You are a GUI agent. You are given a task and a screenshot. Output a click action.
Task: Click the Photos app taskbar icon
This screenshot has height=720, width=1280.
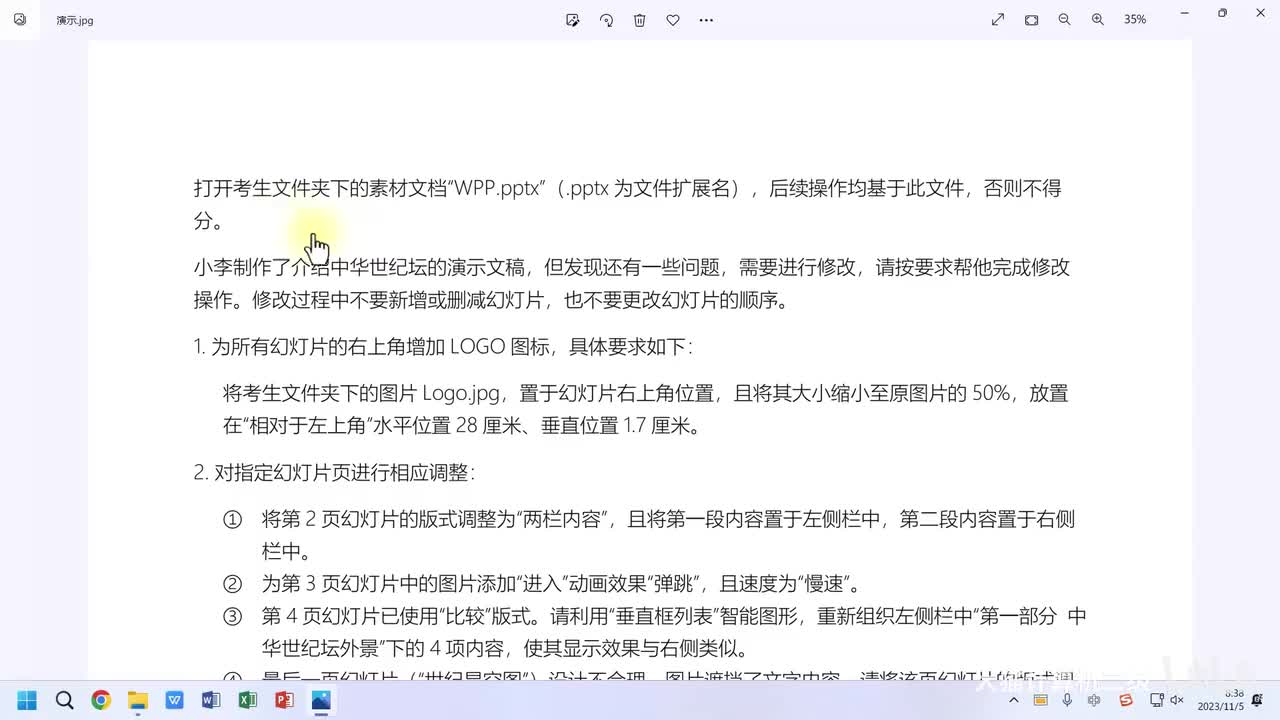click(x=321, y=700)
